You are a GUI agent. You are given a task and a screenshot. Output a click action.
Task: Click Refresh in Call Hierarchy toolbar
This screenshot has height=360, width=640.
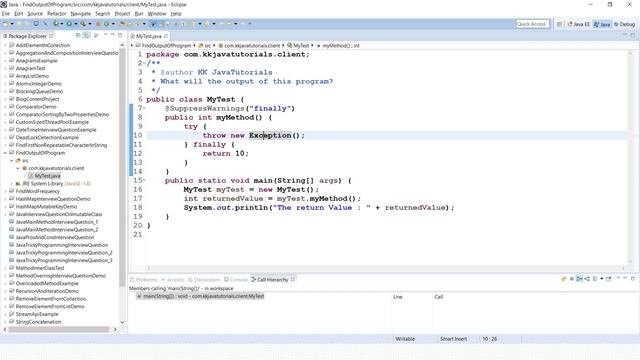(564, 279)
